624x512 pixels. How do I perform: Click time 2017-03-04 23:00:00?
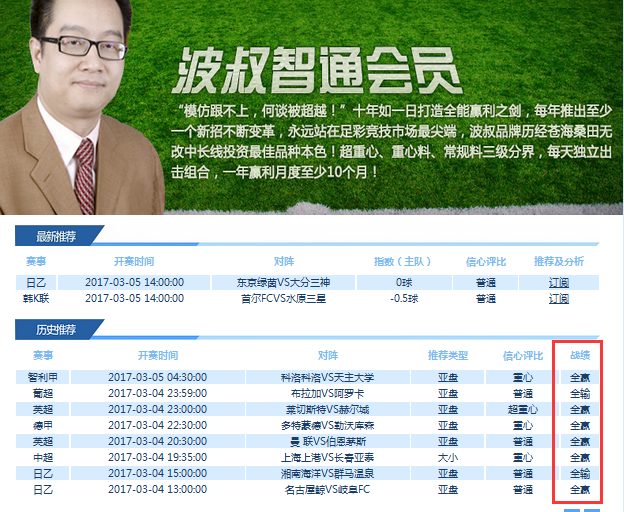point(158,409)
